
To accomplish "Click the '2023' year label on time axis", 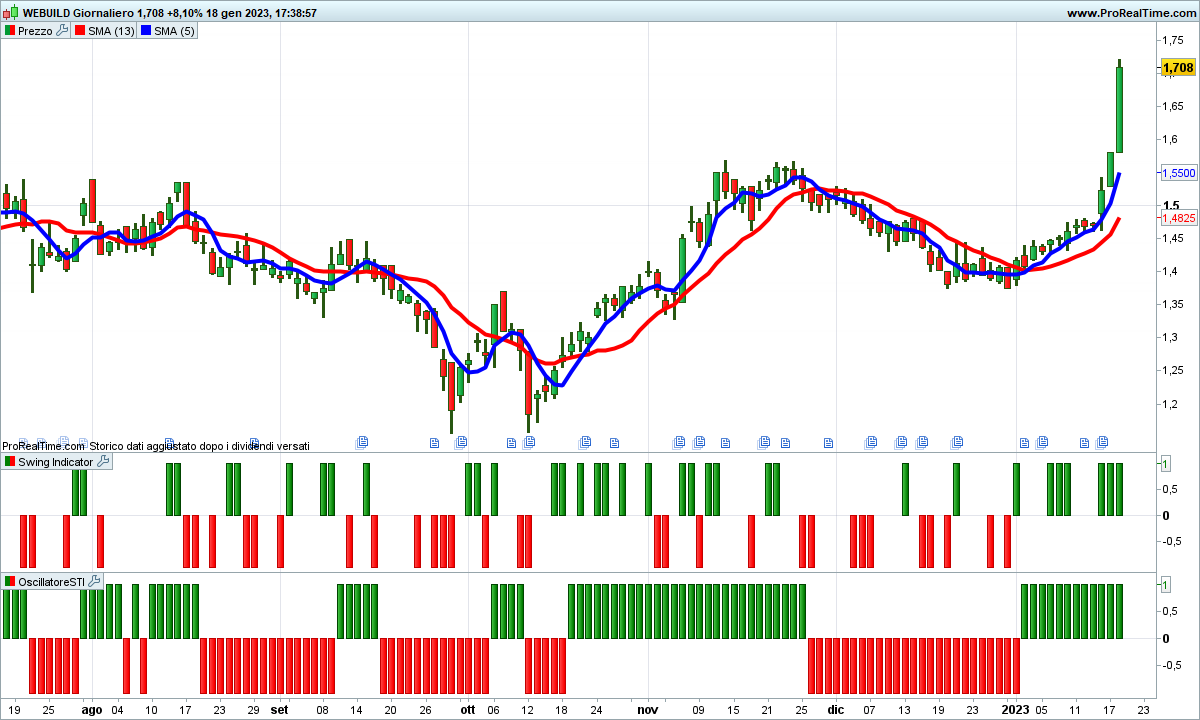I will [1016, 710].
